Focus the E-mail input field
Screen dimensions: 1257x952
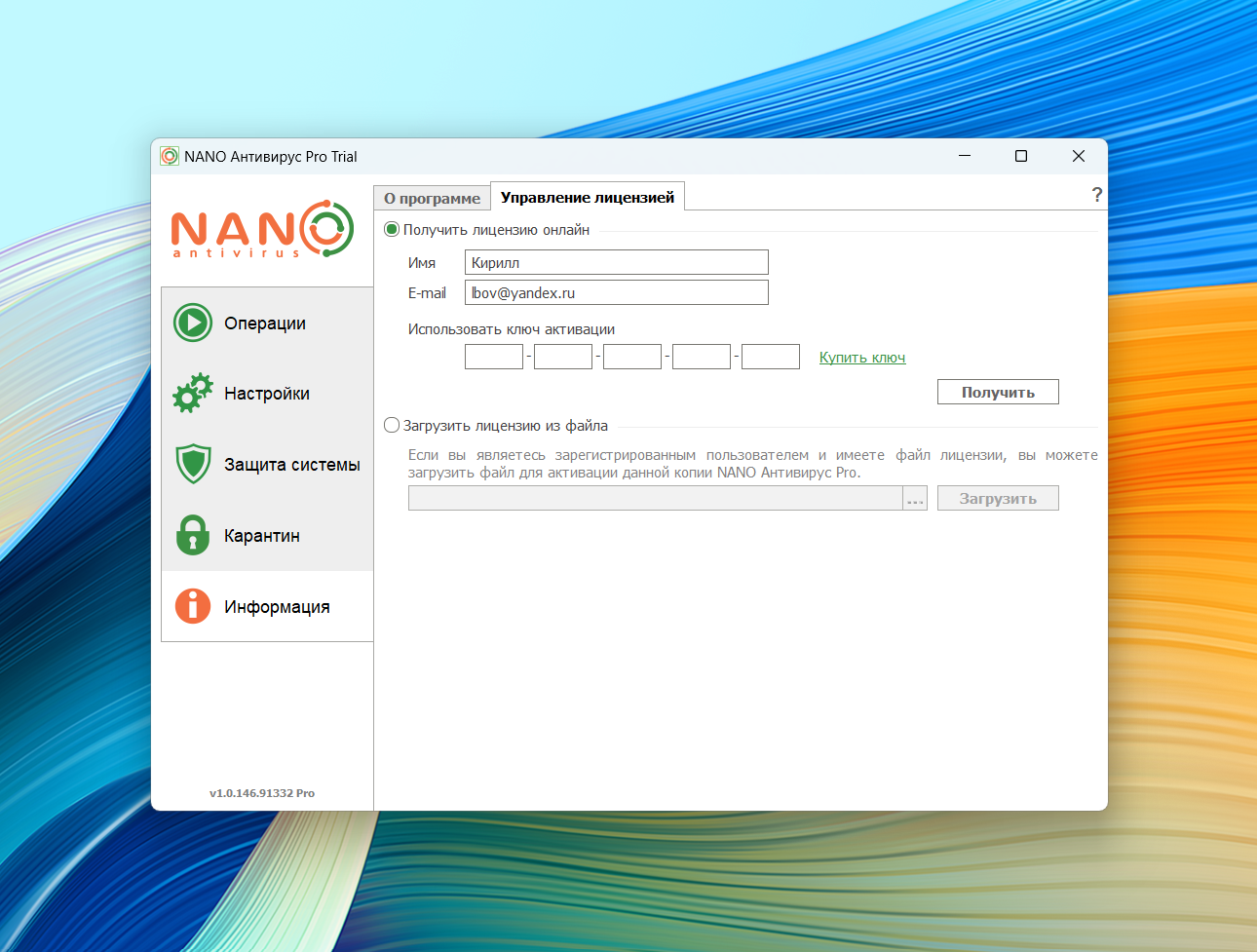point(616,292)
